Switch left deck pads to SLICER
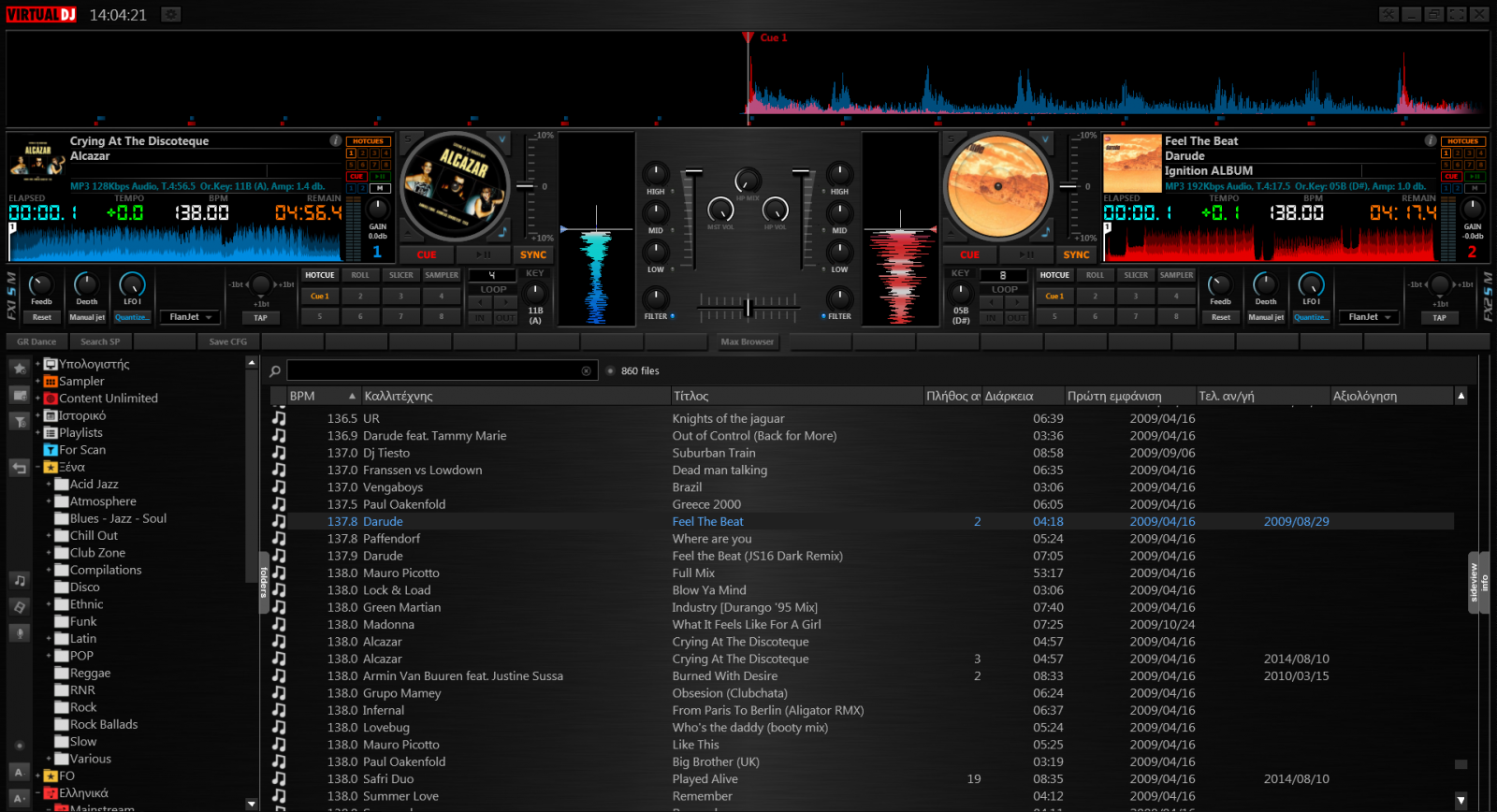This screenshot has height=812, width=1497. (x=400, y=275)
